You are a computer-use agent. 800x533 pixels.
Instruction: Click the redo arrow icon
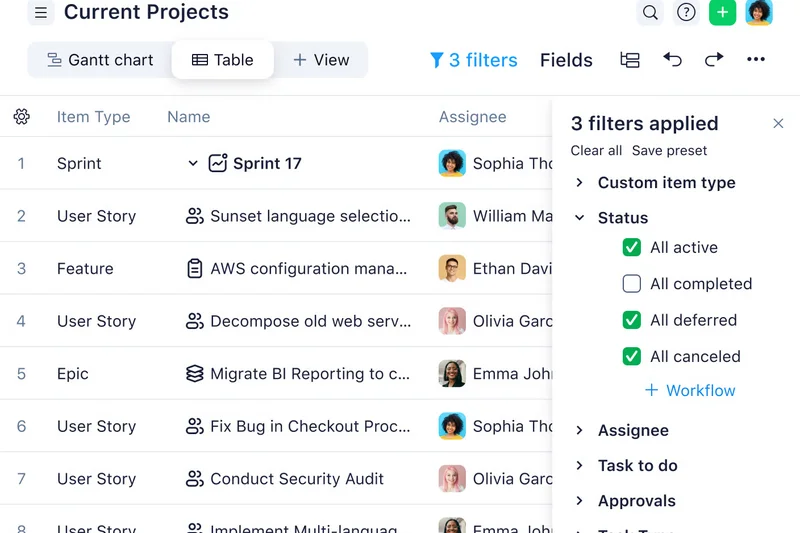714,60
